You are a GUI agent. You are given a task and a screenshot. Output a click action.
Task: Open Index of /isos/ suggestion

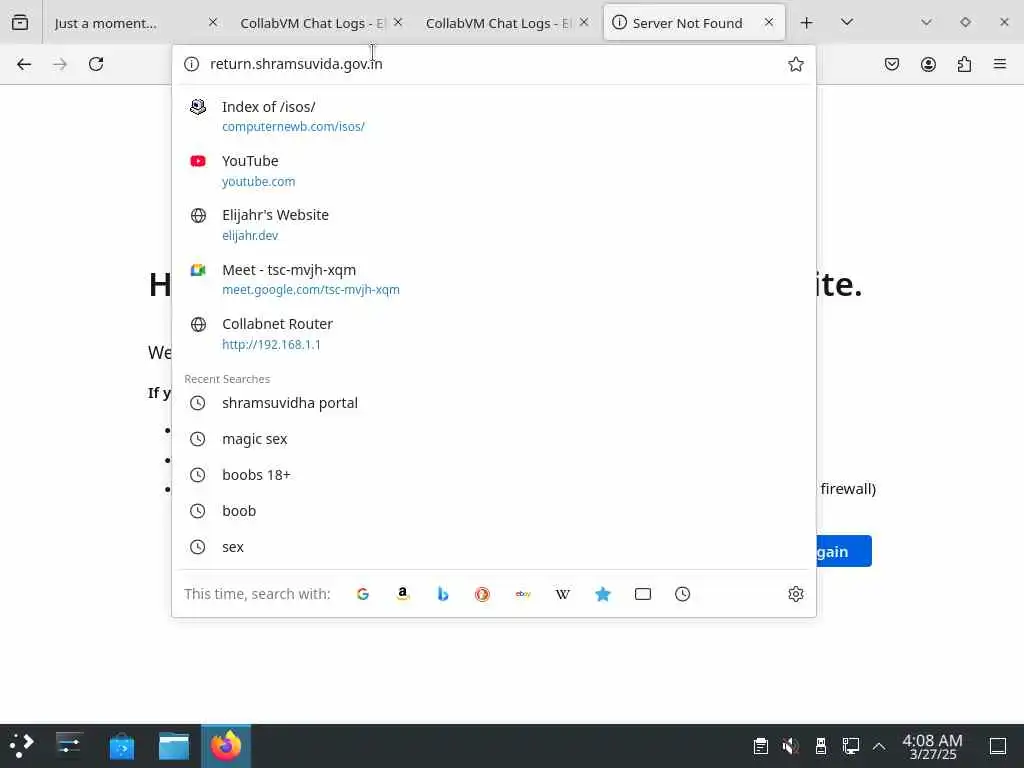[x=494, y=116]
